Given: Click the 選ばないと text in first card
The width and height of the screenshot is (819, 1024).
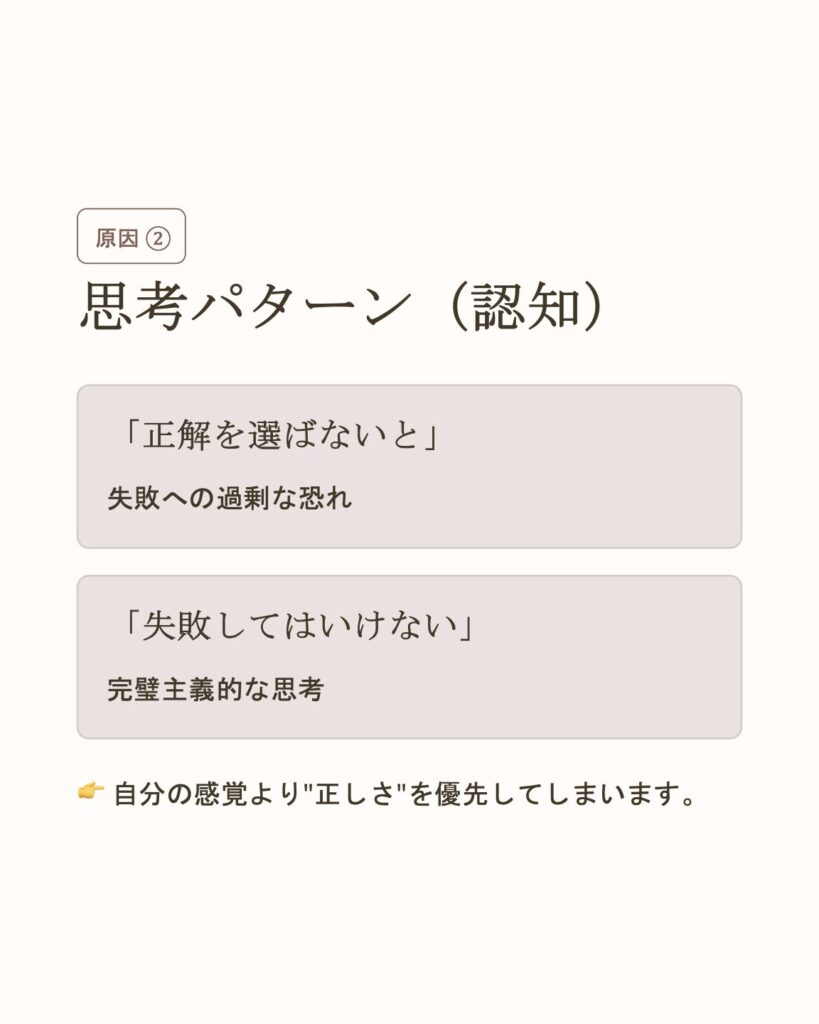Looking at the screenshot, I should (335, 436).
